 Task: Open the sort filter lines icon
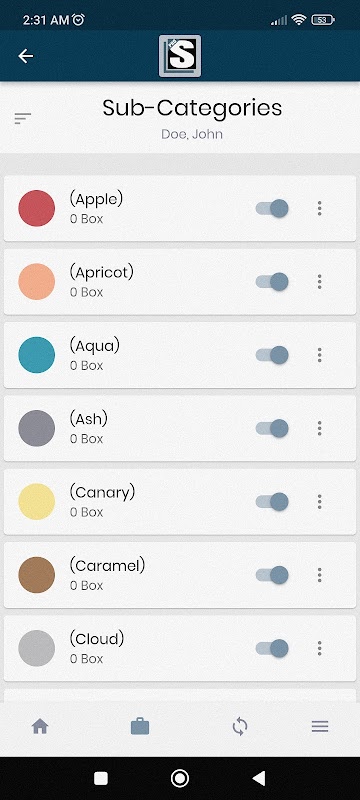tap(23, 118)
